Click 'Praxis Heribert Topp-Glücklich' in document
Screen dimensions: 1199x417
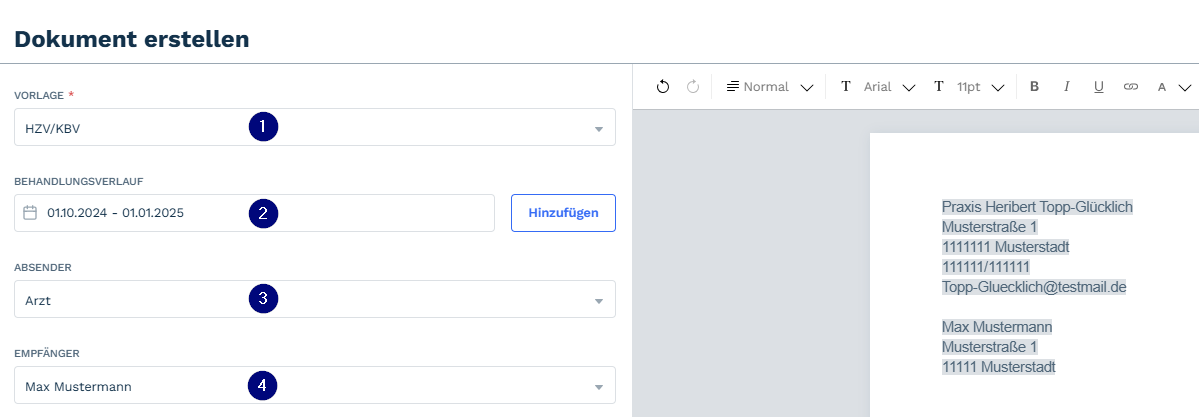[1037, 207]
